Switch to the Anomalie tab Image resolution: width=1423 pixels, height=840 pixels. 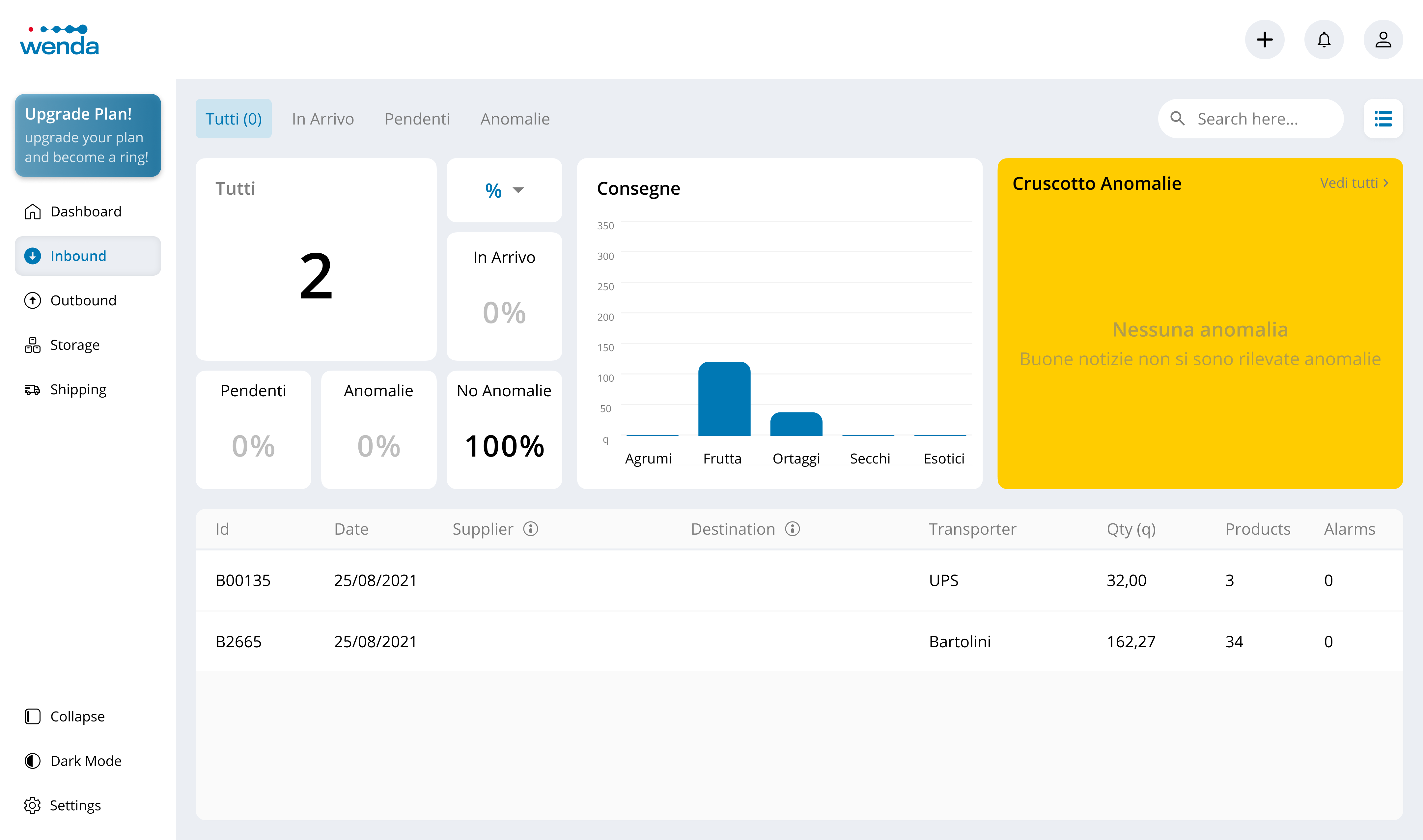pyautogui.click(x=515, y=119)
